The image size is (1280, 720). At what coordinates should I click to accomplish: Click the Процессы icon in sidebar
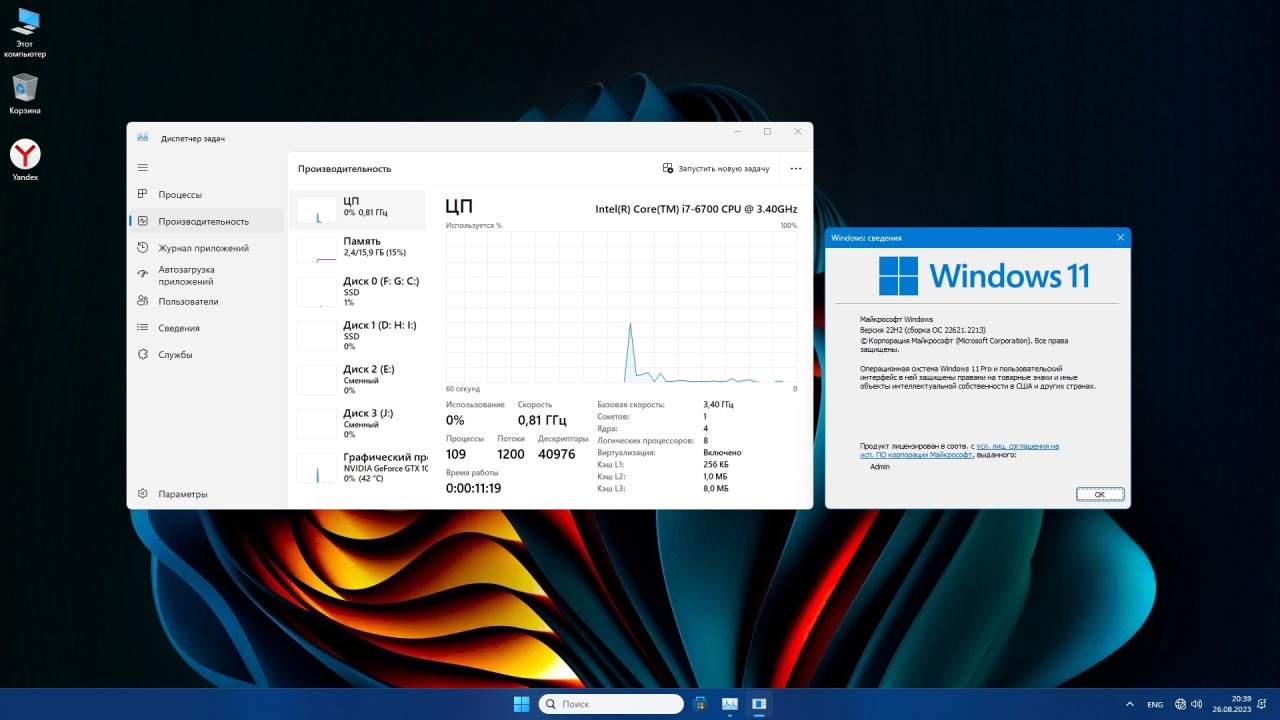tap(143, 194)
